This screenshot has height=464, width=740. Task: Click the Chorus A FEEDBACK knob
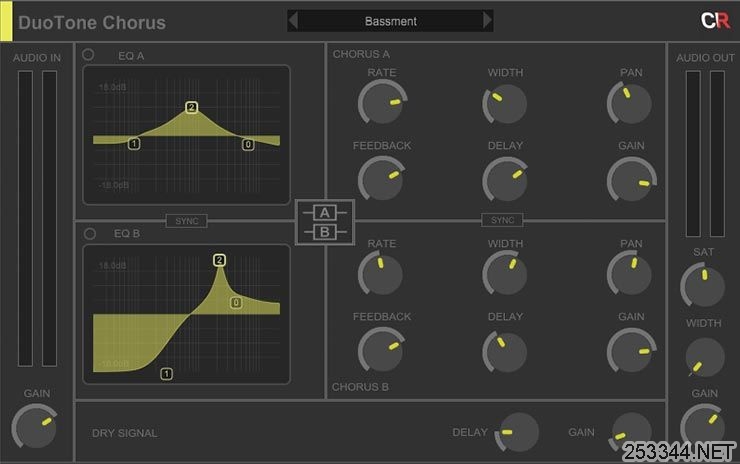click(x=381, y=178)
